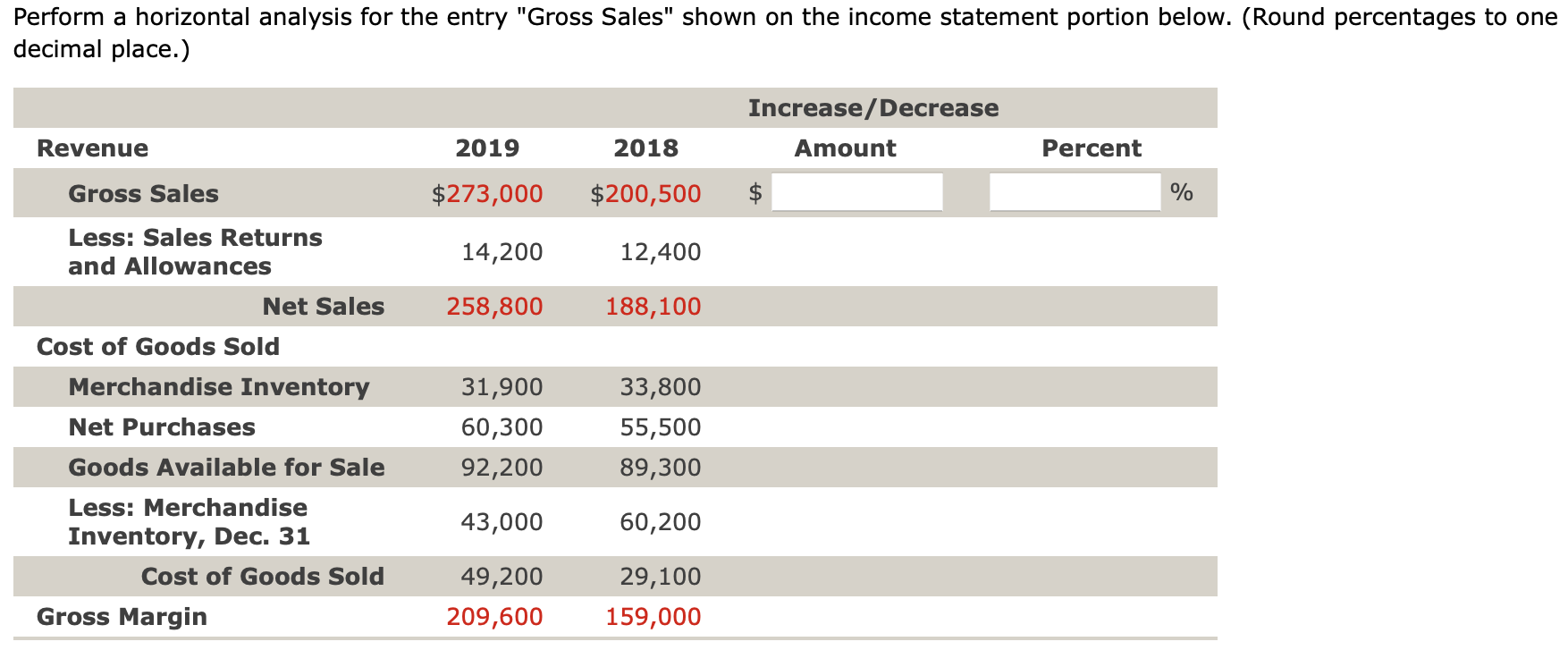Select the Merchandise Inventory row

point(218,386)
